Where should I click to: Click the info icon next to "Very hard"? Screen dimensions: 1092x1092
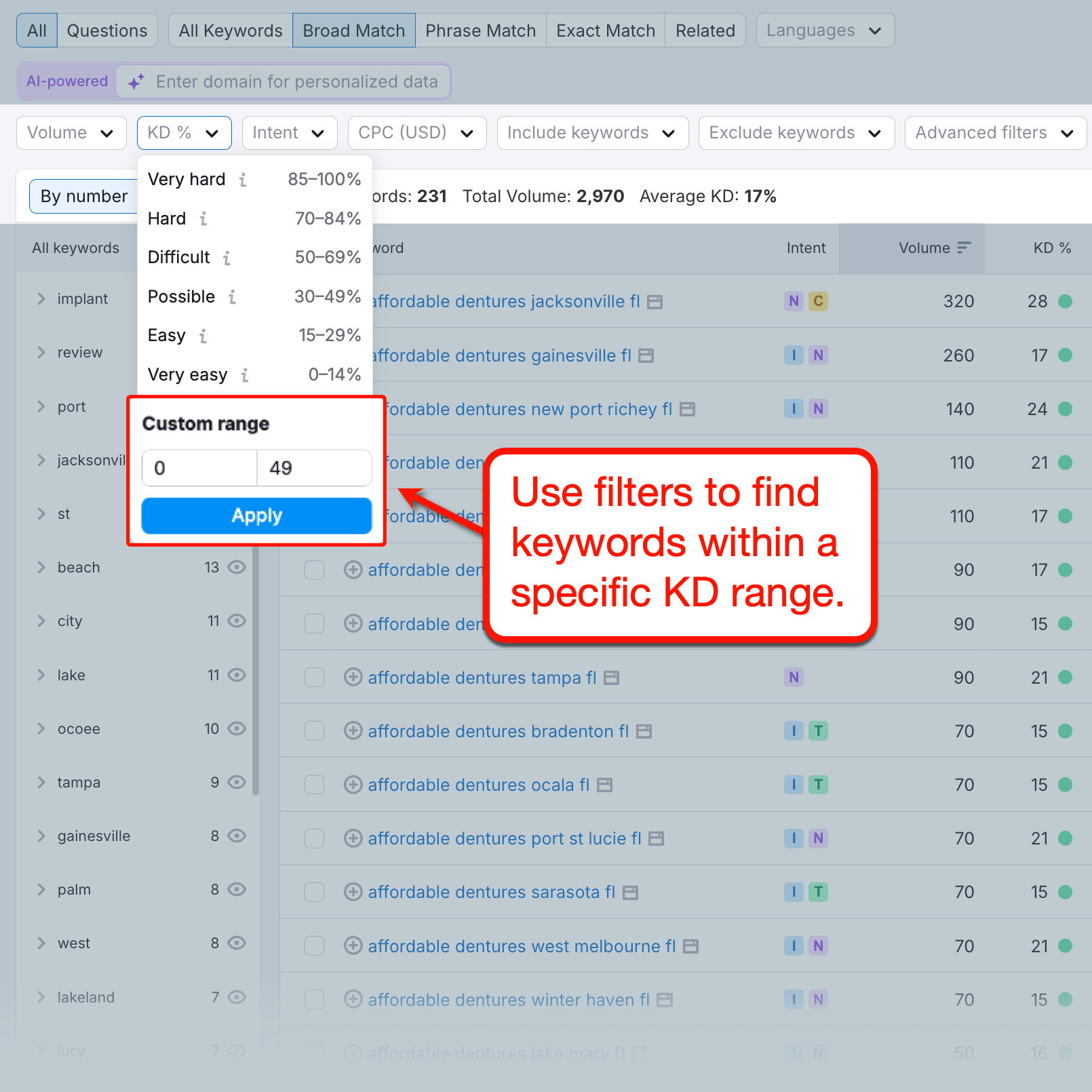[x=243, y=179]
